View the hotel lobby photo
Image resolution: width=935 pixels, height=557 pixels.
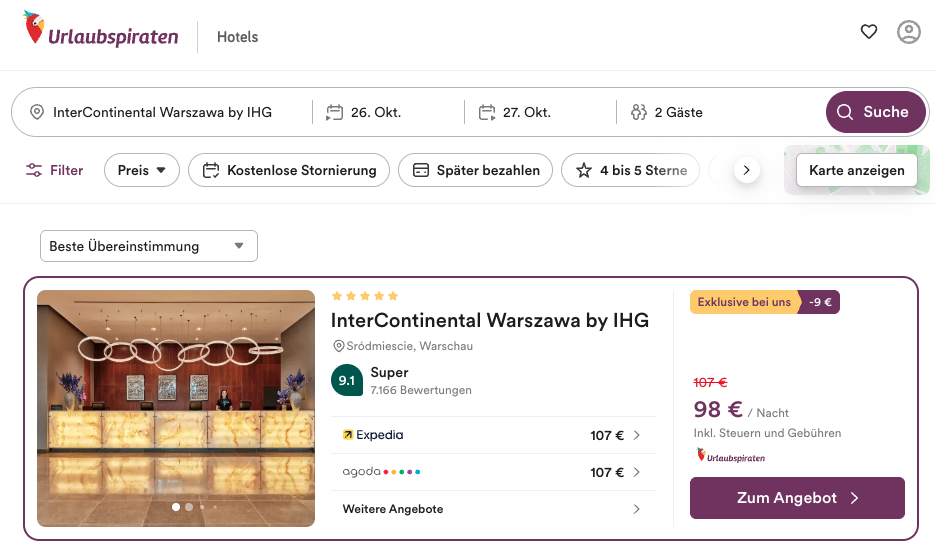click(176, 409)
